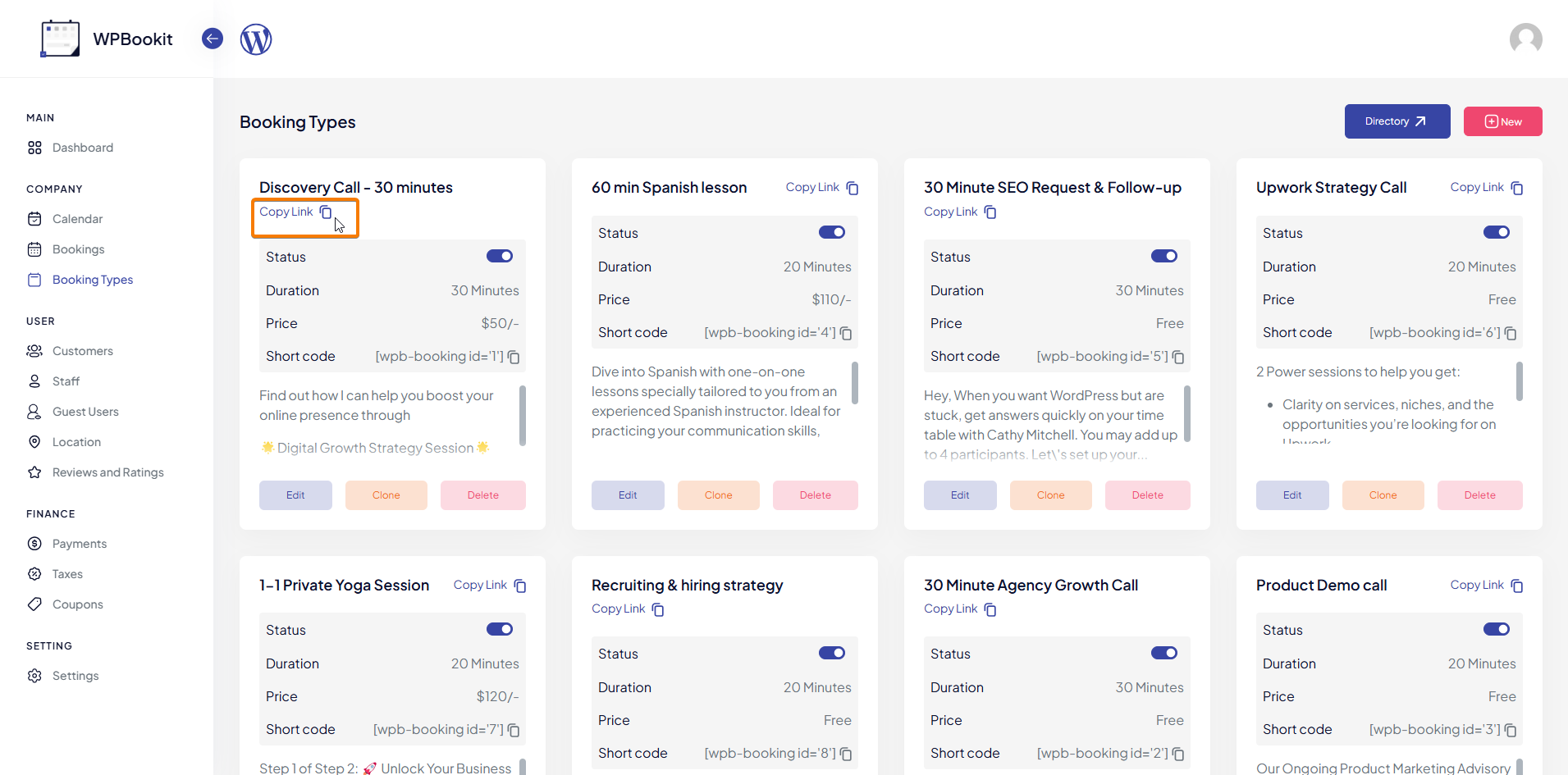
Task: Copy link icon for 30 Minute Agency Growth Call
Action: point(990,609)
